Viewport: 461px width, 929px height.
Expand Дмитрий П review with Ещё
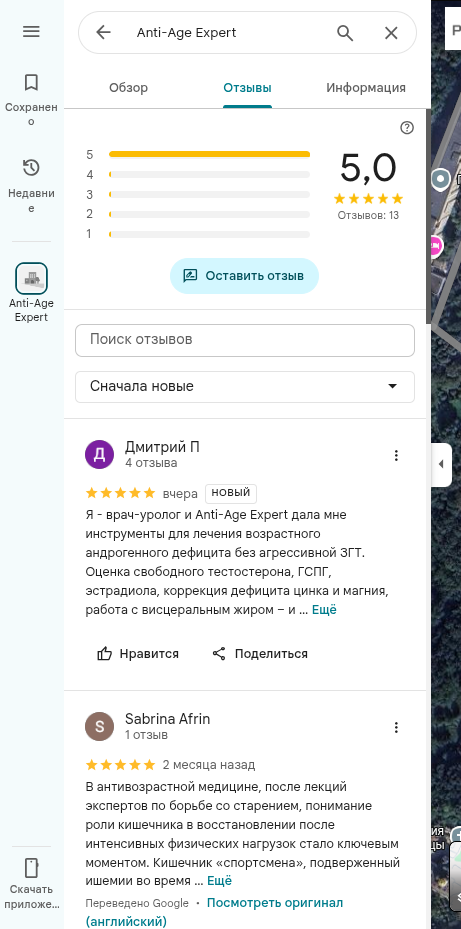point(324,610)
